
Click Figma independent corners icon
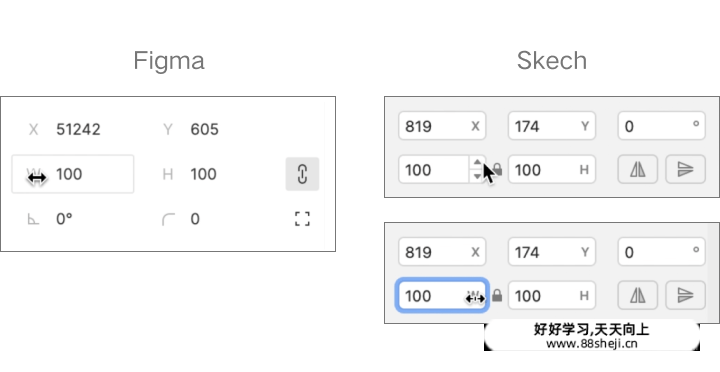click(302, 219)
